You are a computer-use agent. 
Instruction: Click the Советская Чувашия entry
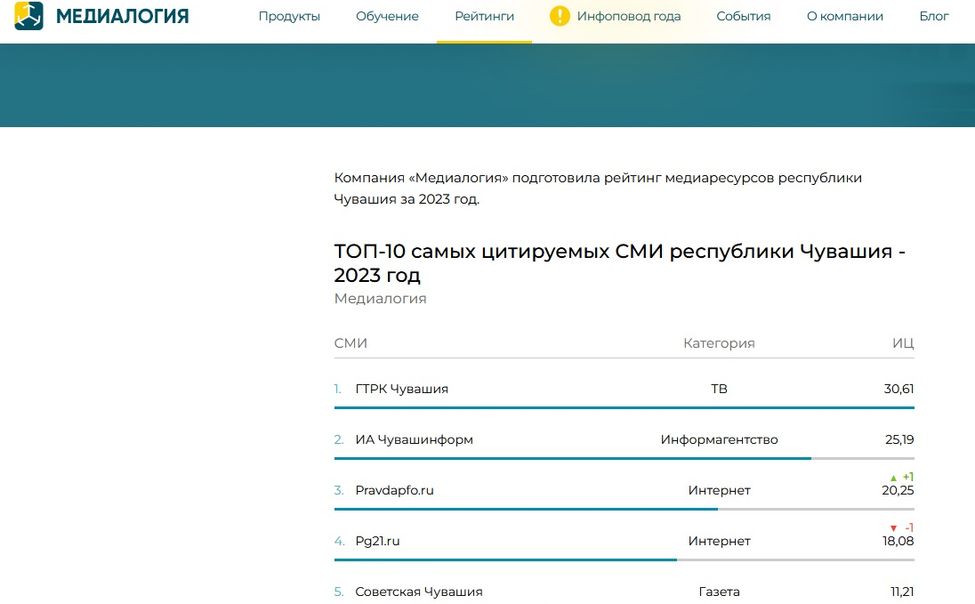click(x=417, y=591)
